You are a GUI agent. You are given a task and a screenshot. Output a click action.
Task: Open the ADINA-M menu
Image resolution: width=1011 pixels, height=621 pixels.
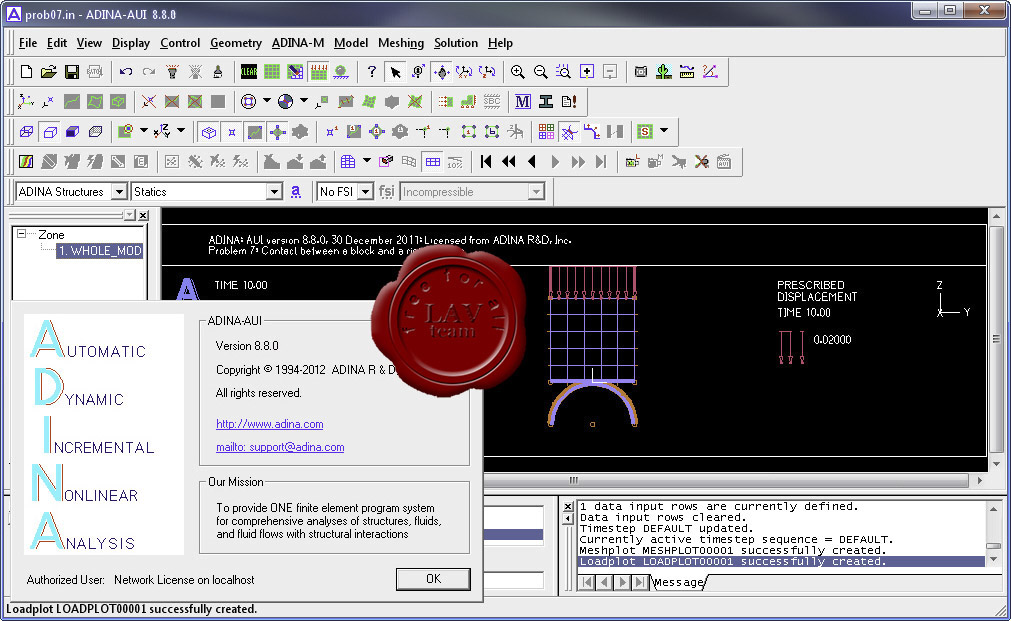pos(298,43)
